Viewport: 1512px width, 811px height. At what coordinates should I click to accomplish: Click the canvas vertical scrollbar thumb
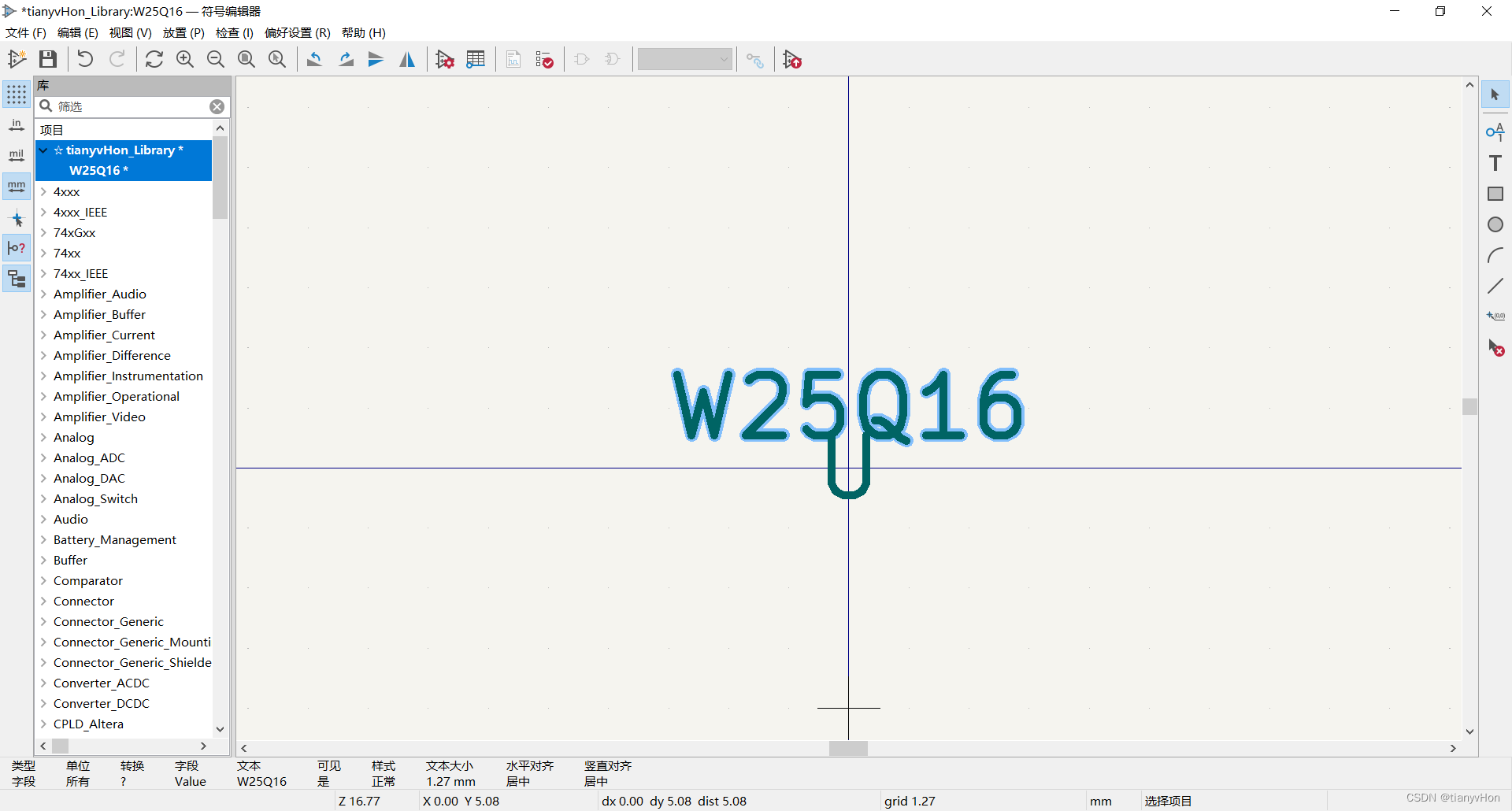1469,406
